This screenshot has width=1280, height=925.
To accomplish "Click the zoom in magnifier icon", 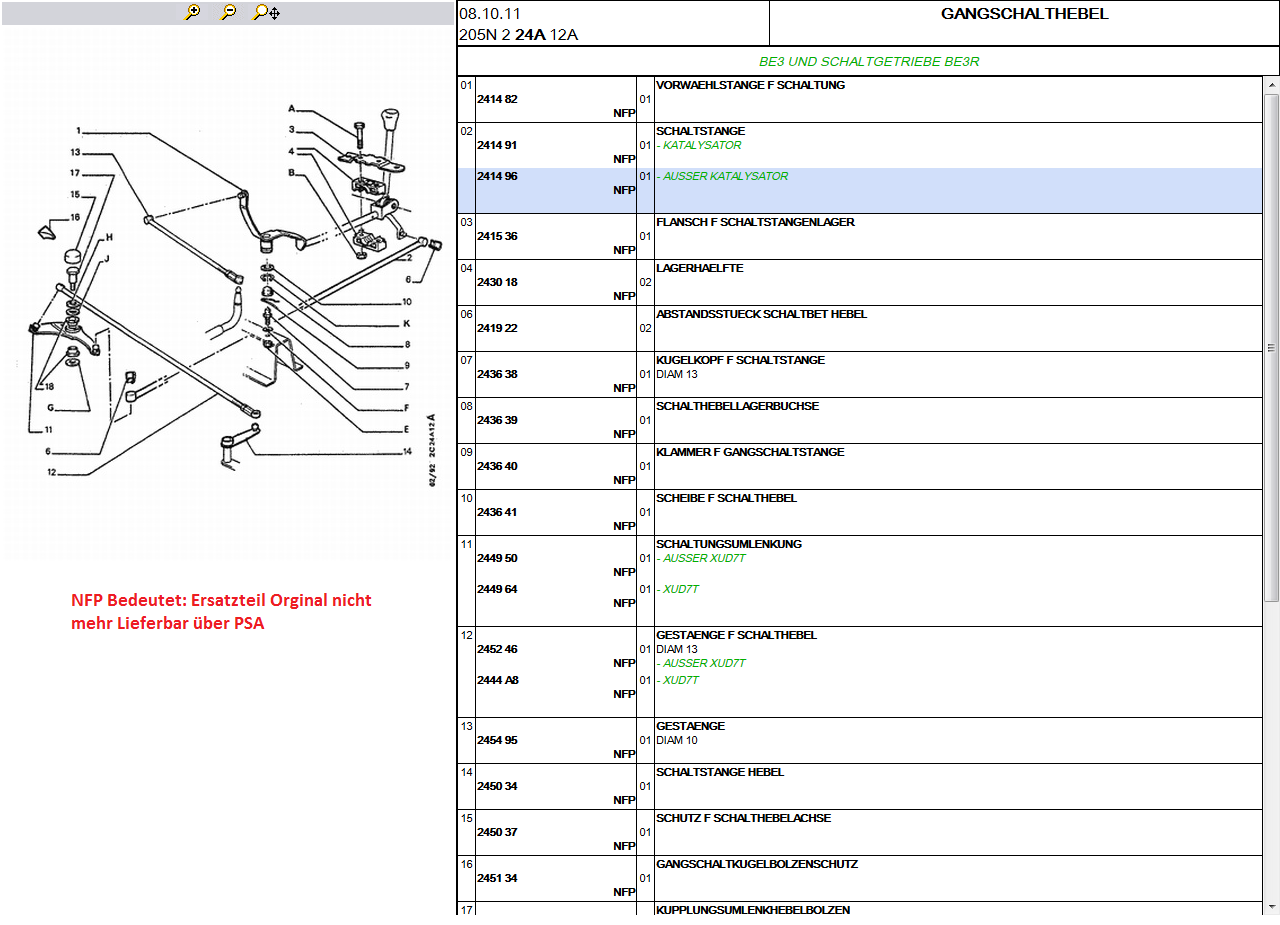I will 193,12.
